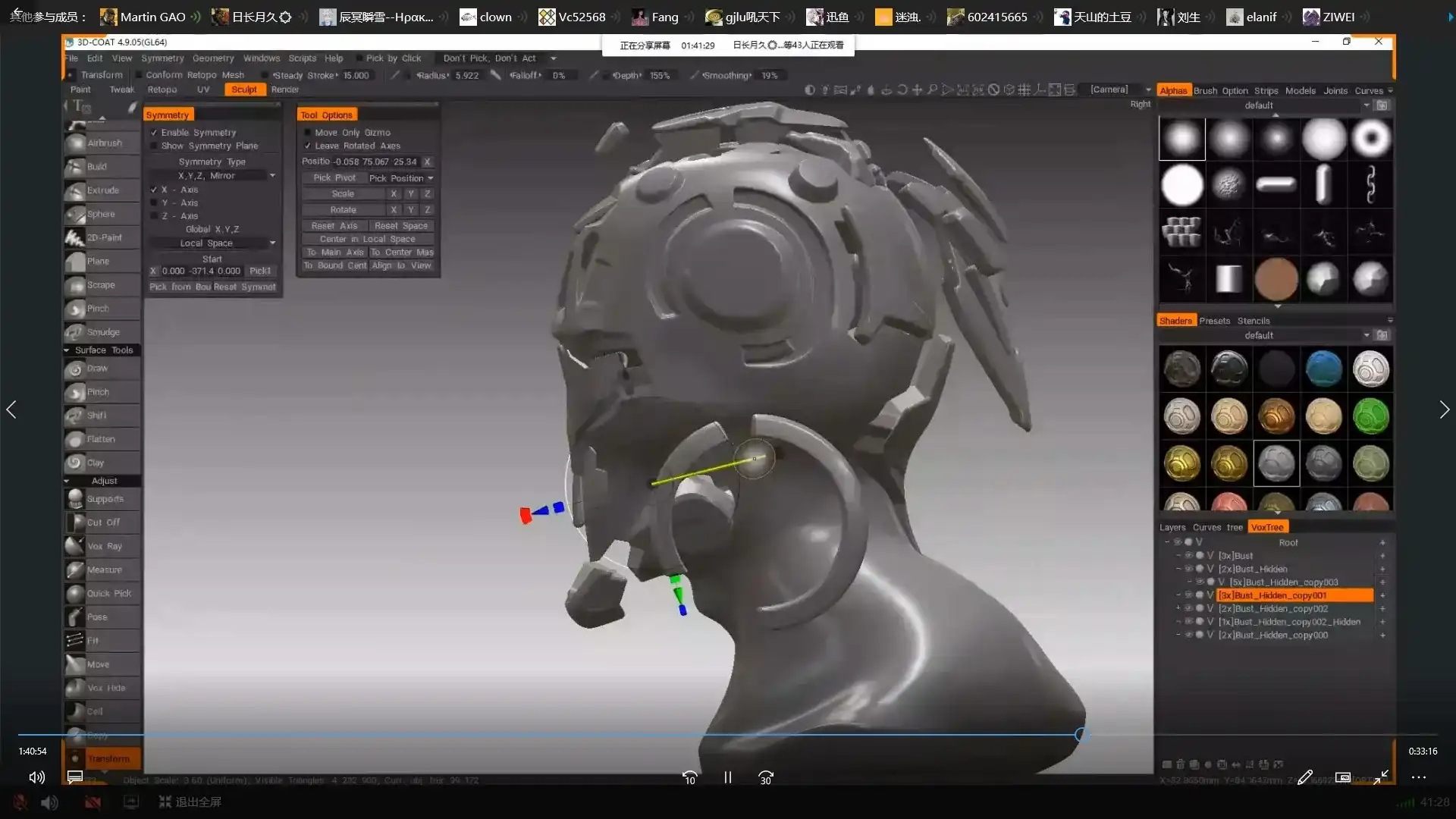Select the Airbrush sculpt tool

pyautogui.click(x=104, y=143)
